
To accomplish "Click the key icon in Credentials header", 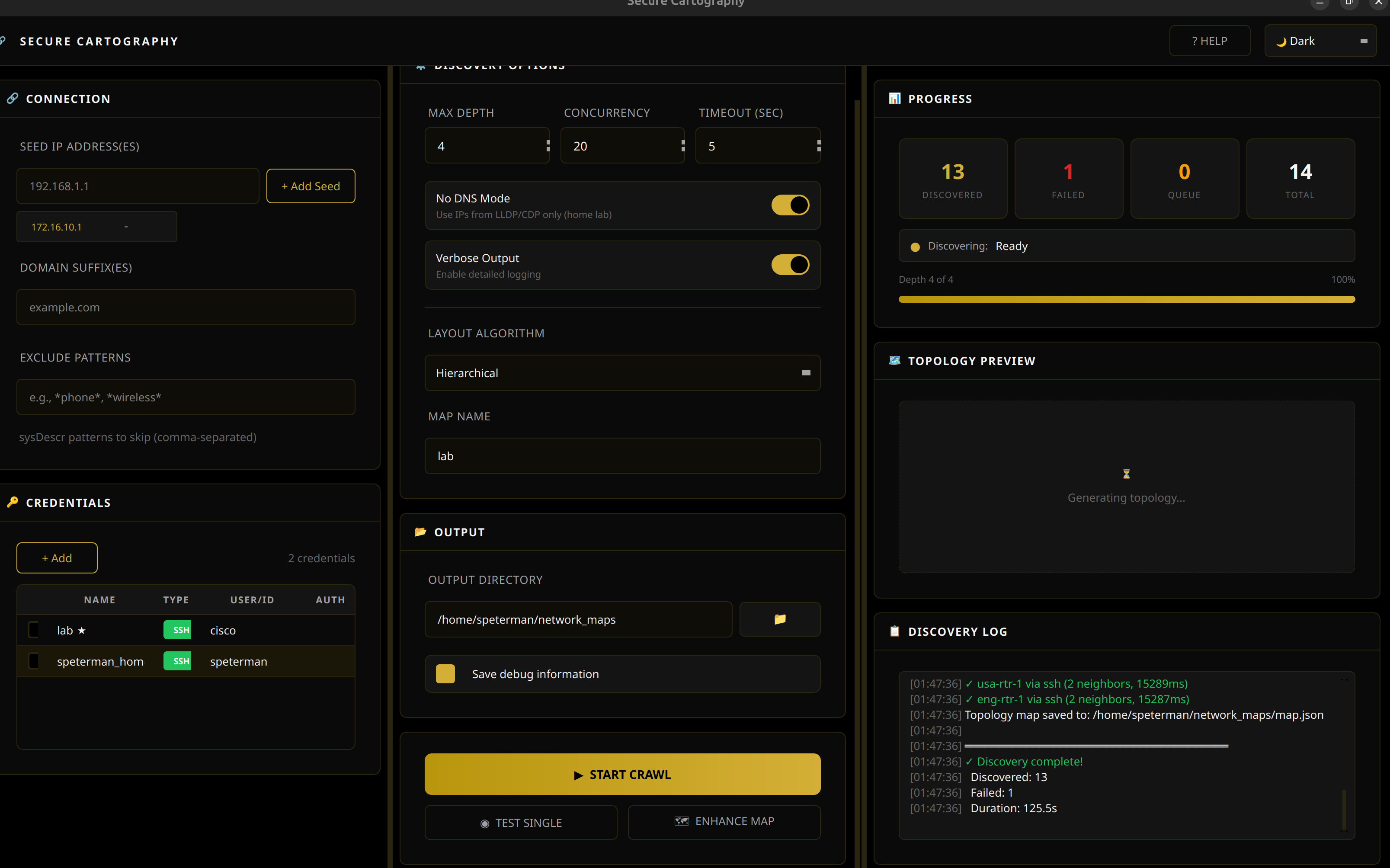I will (x=12, y=502).
